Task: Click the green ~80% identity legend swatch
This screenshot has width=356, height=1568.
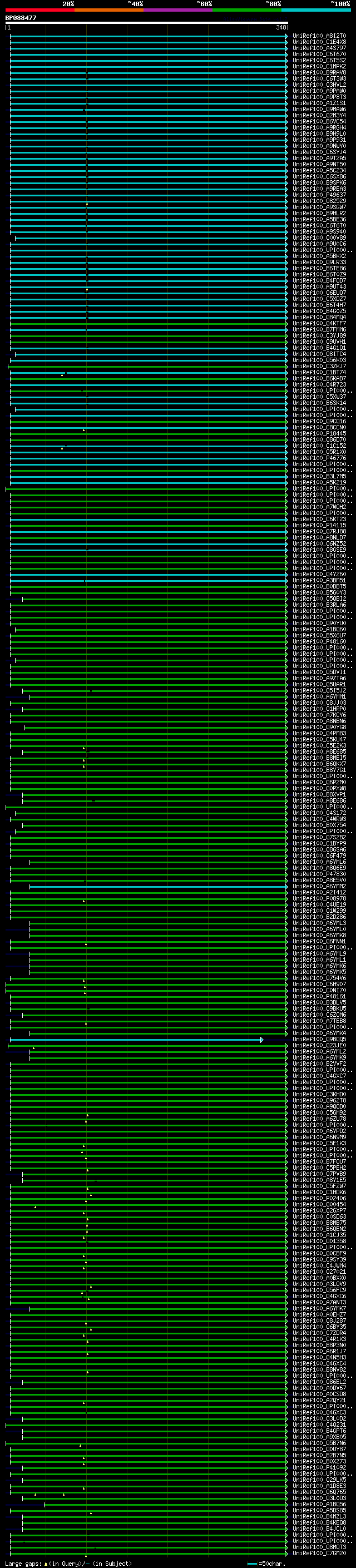Action: (x=247, y=10)
